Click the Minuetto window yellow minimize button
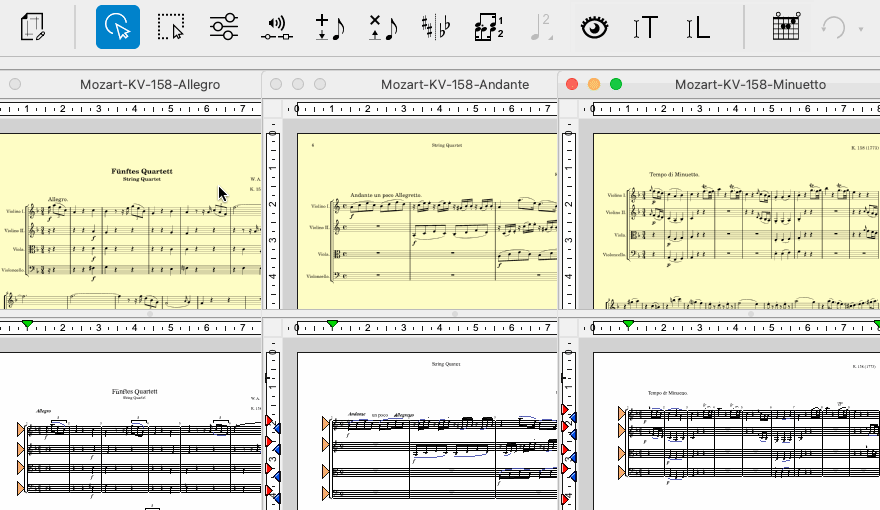Viewport: 880px width, 510px height. pyautogui.click(x=594, y=84)
